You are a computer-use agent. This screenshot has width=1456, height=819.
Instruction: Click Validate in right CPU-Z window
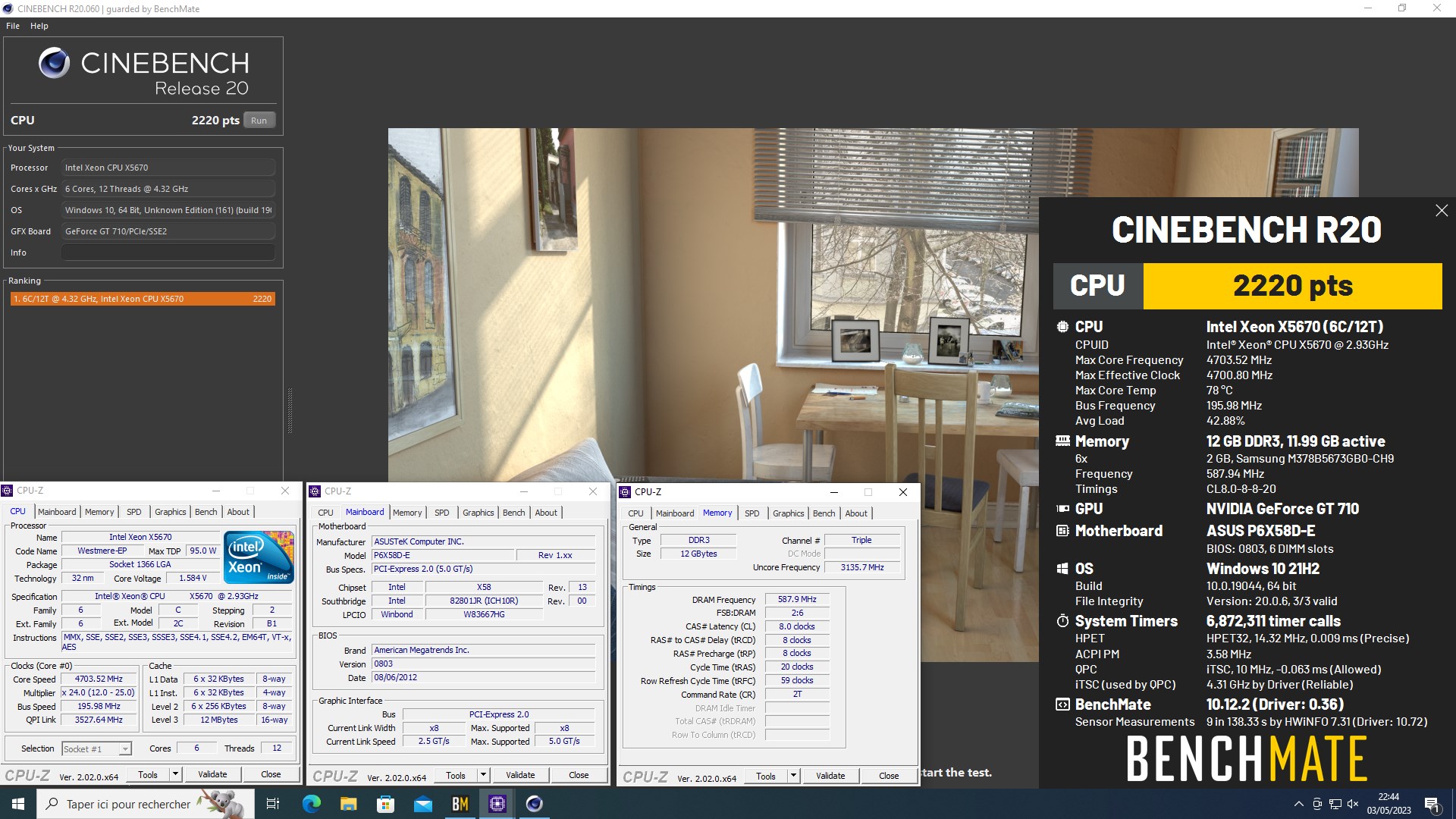830,776
